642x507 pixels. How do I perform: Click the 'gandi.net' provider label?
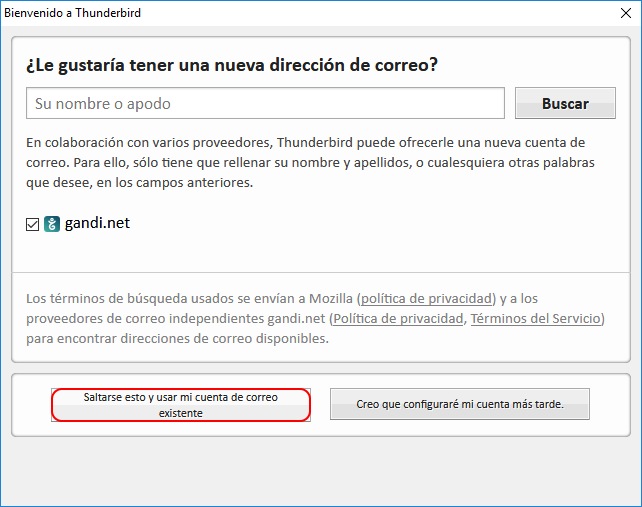[97, 223]
